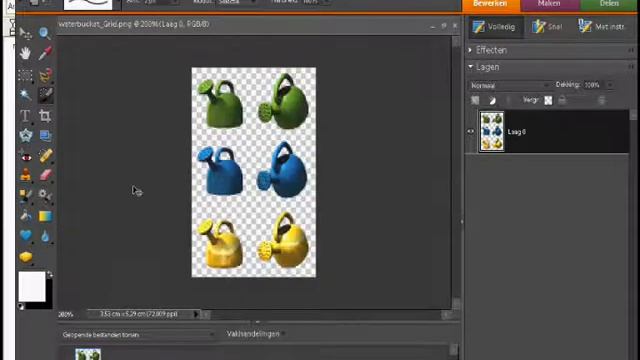Select the Clone Stamp tool

pos(25,175)
